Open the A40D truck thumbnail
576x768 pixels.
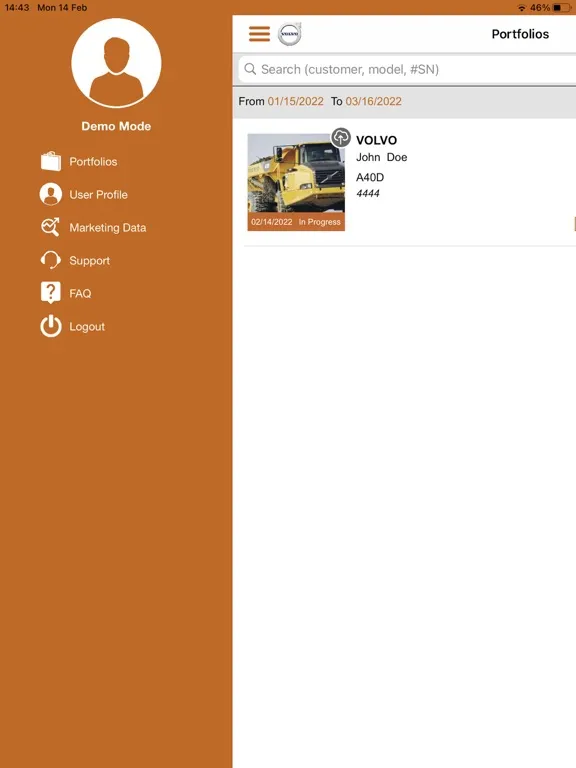tap(296, 182)
